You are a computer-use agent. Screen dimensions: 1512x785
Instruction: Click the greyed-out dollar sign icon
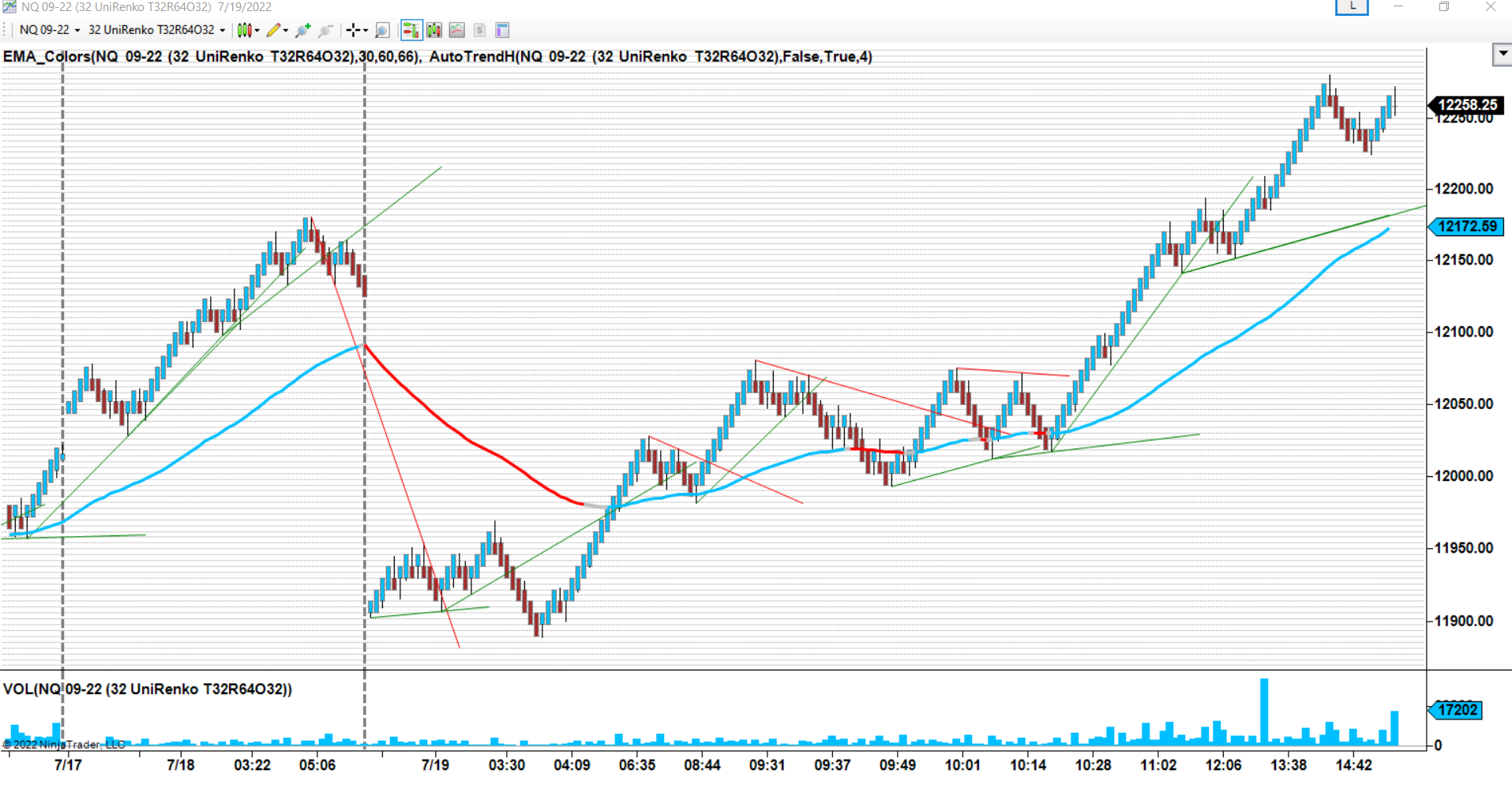[479, 30]
